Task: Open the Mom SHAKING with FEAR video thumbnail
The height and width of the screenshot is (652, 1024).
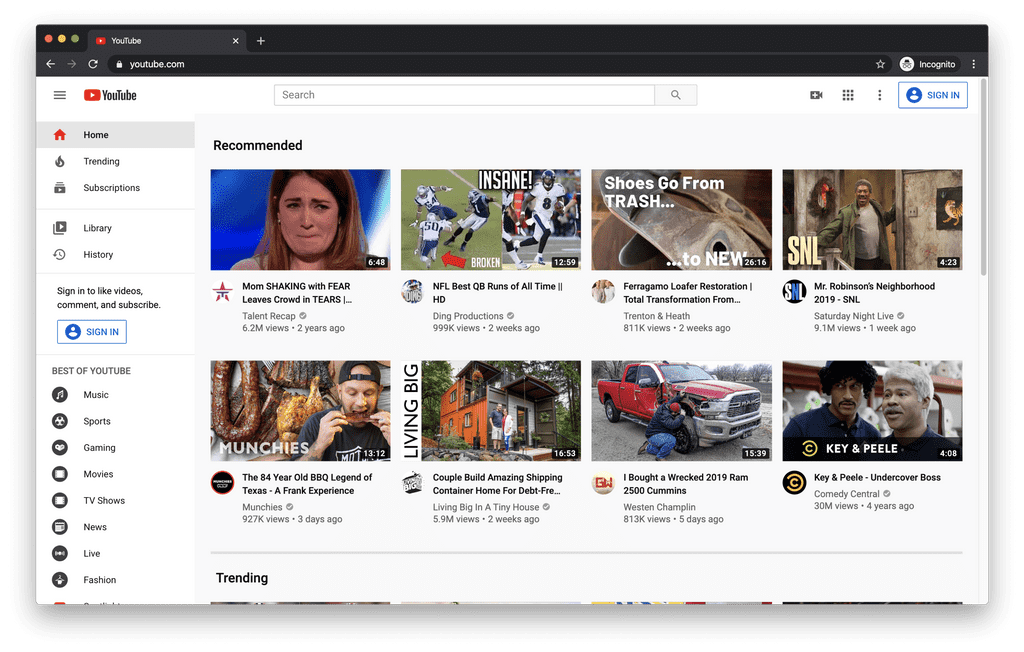Action: pos(300,220)
